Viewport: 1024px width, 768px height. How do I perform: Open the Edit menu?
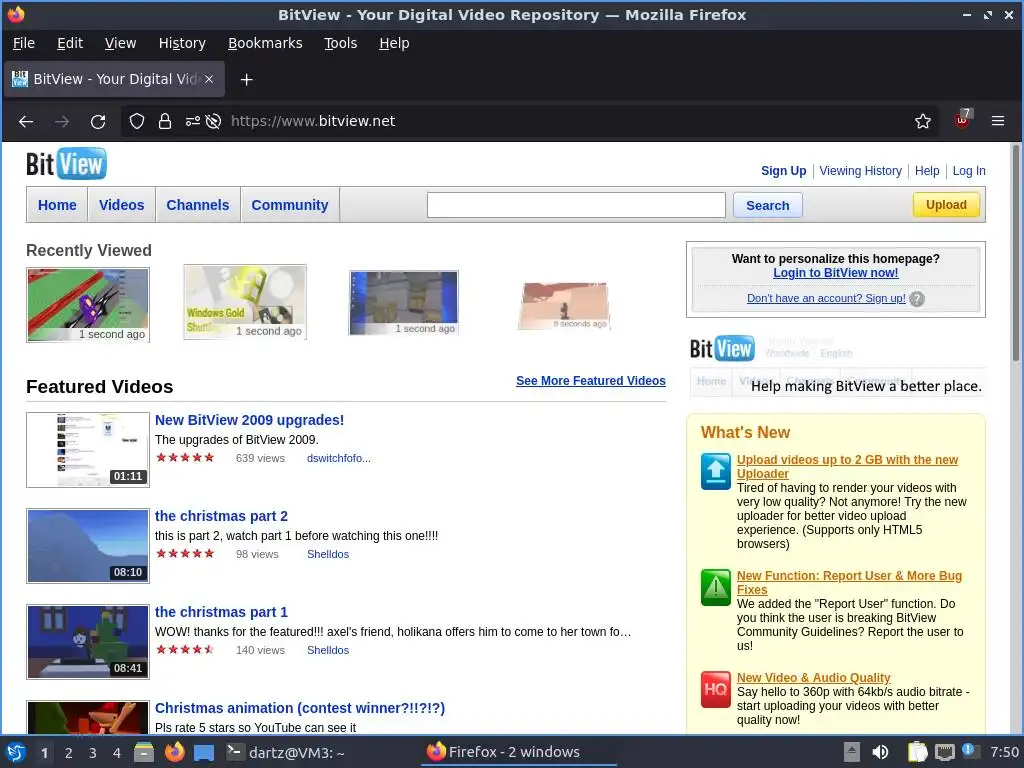(70, 43)
